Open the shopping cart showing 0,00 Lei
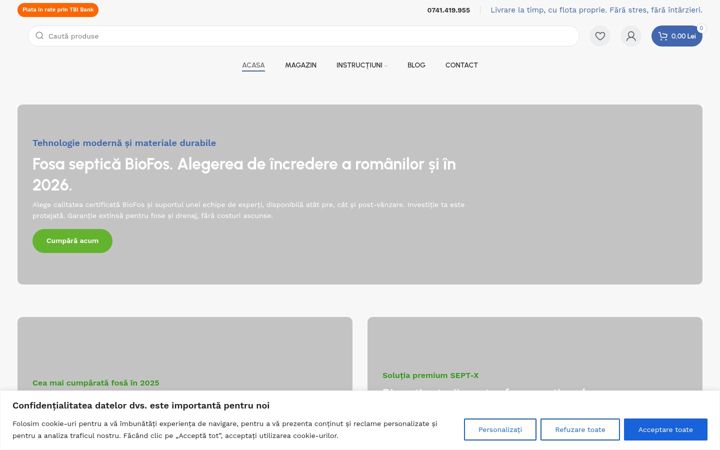This screenshot has height=450, width=720. pos(676,36)
